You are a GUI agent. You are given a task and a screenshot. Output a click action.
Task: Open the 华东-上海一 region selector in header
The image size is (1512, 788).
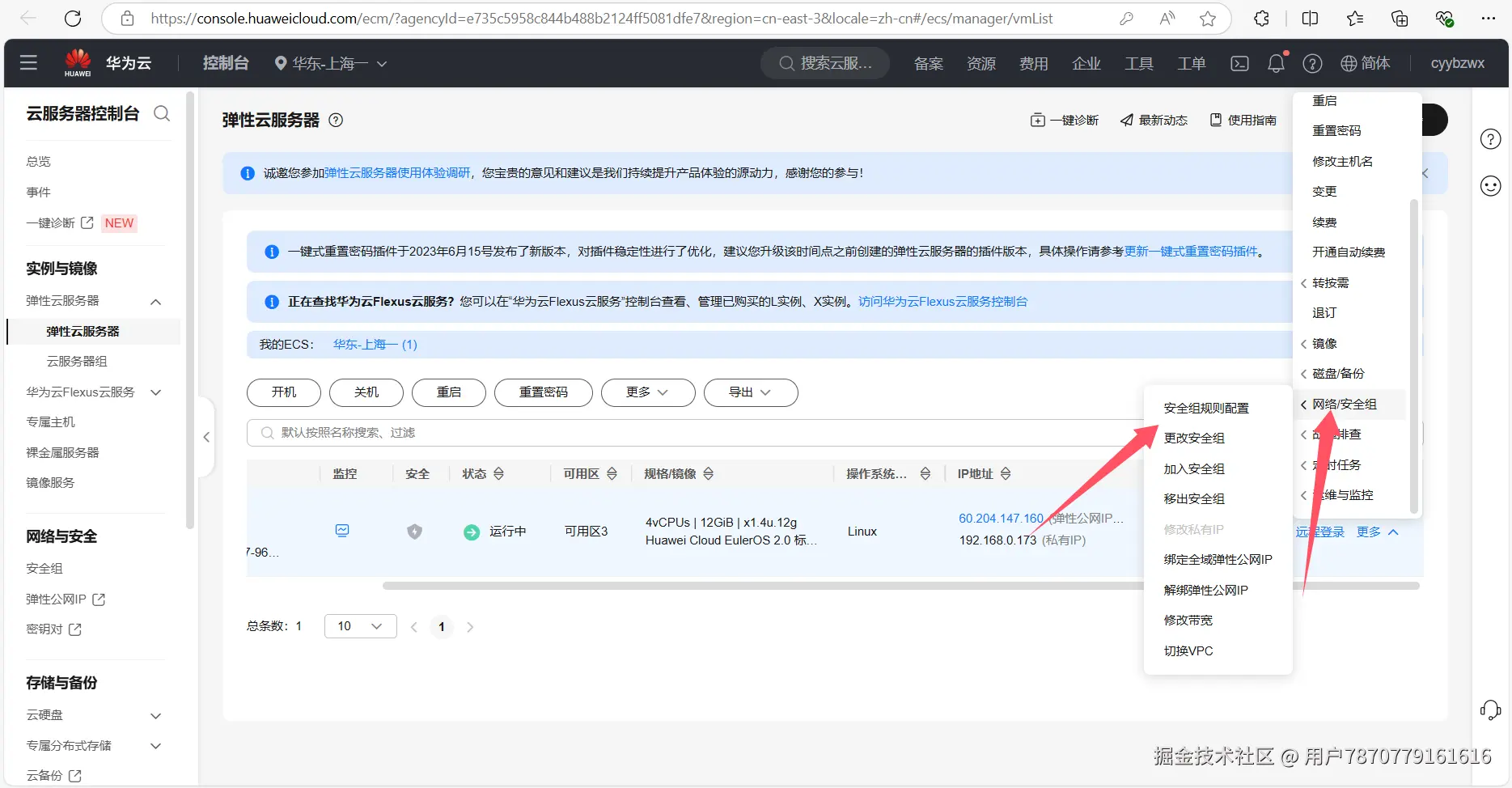(x=331, y=63)
